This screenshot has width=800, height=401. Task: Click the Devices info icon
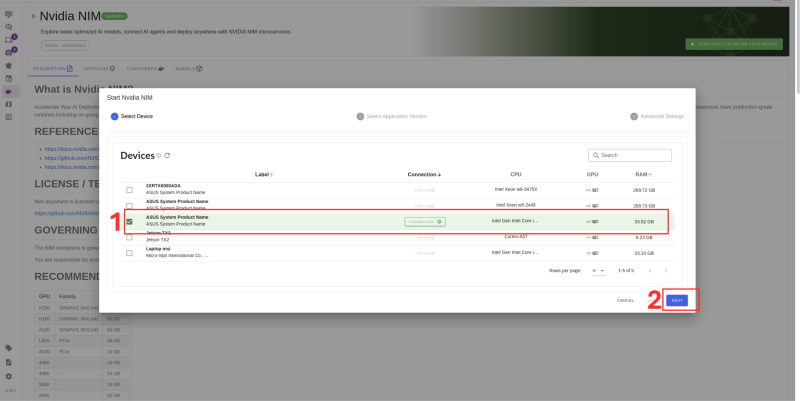(159, 156)
